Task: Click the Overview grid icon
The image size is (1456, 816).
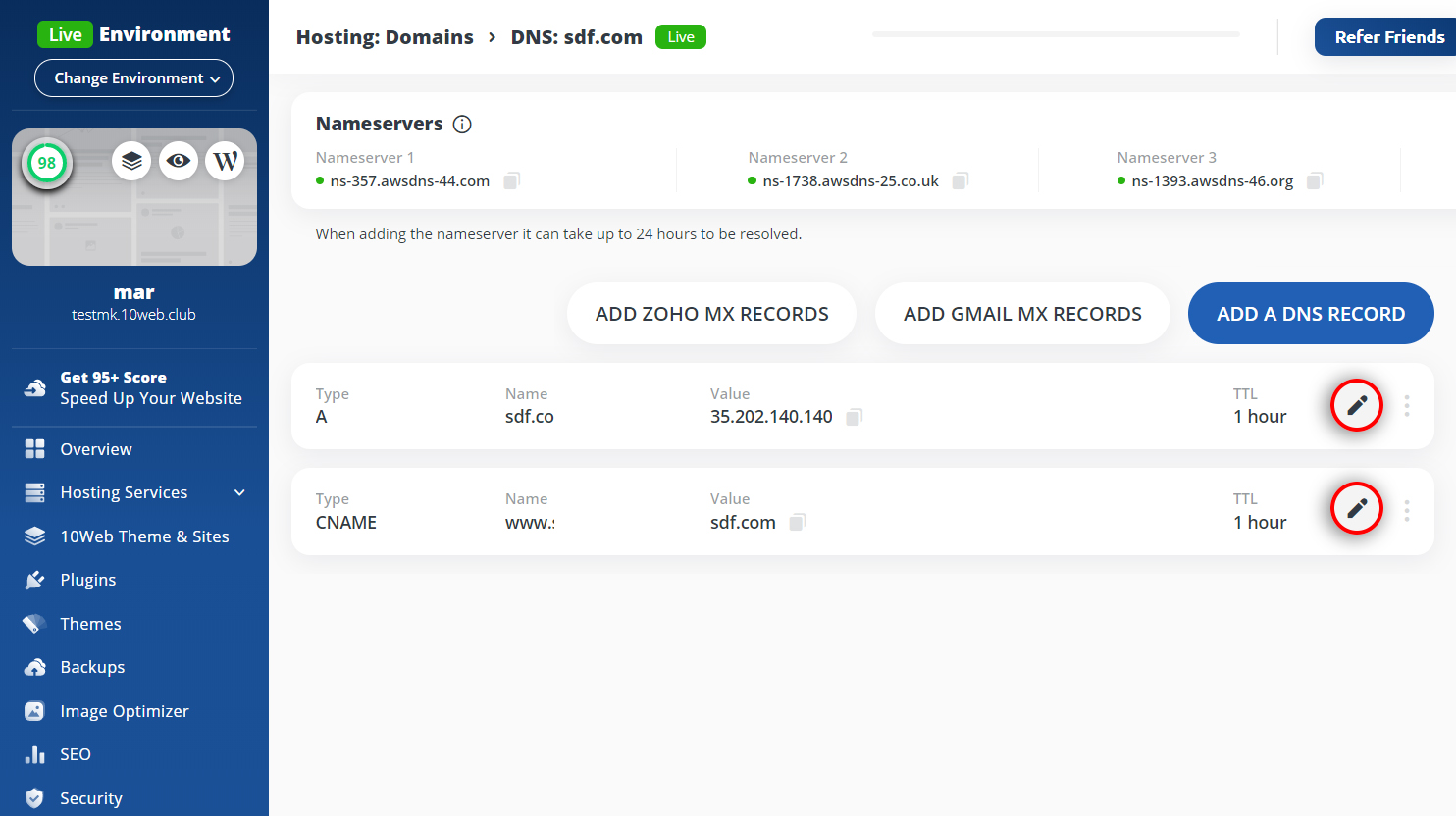Action: [35, 449]
